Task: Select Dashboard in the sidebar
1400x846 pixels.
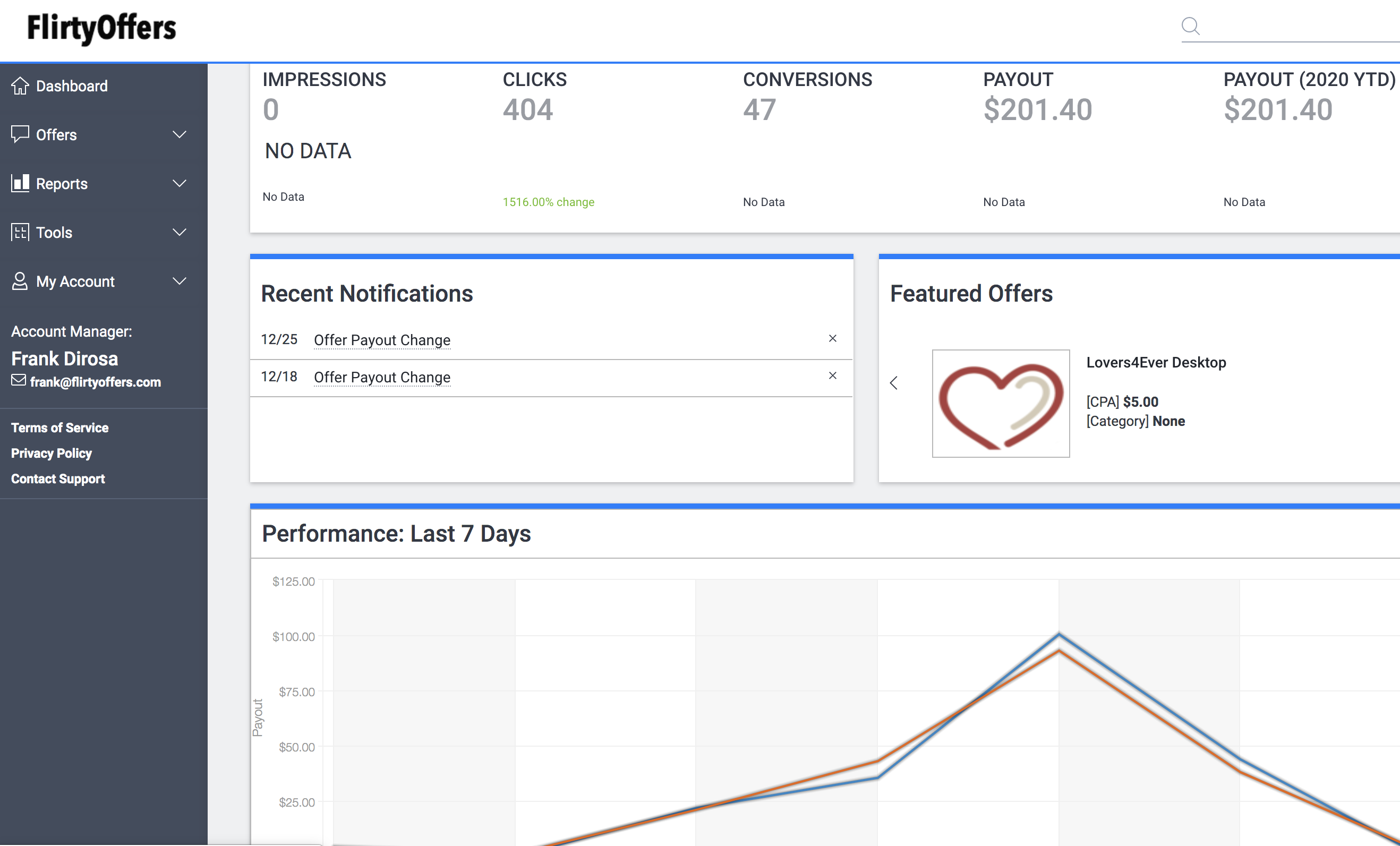Action: click(72, 85)
